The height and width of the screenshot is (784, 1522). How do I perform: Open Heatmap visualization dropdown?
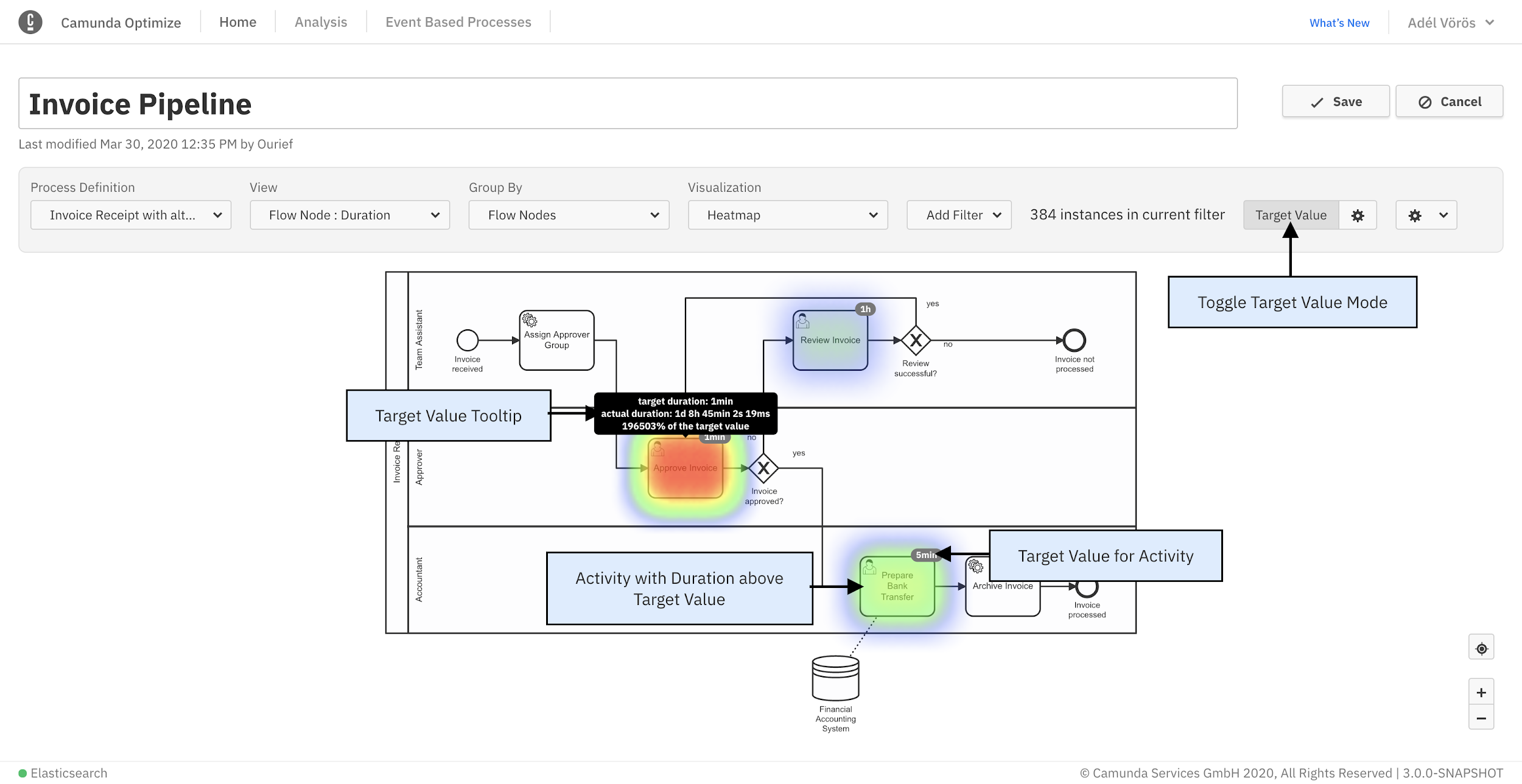click(x=787, y=215)
